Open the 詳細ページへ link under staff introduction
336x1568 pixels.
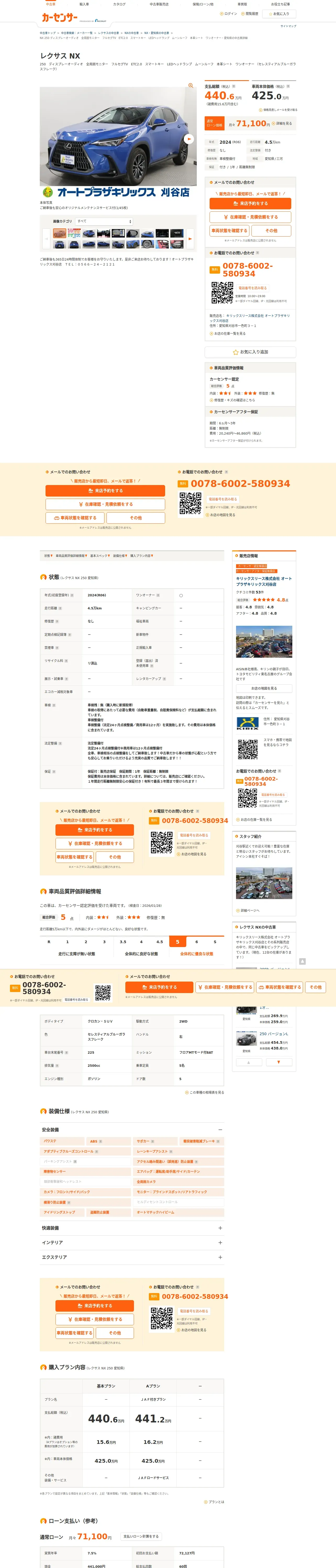coord(248,910)
